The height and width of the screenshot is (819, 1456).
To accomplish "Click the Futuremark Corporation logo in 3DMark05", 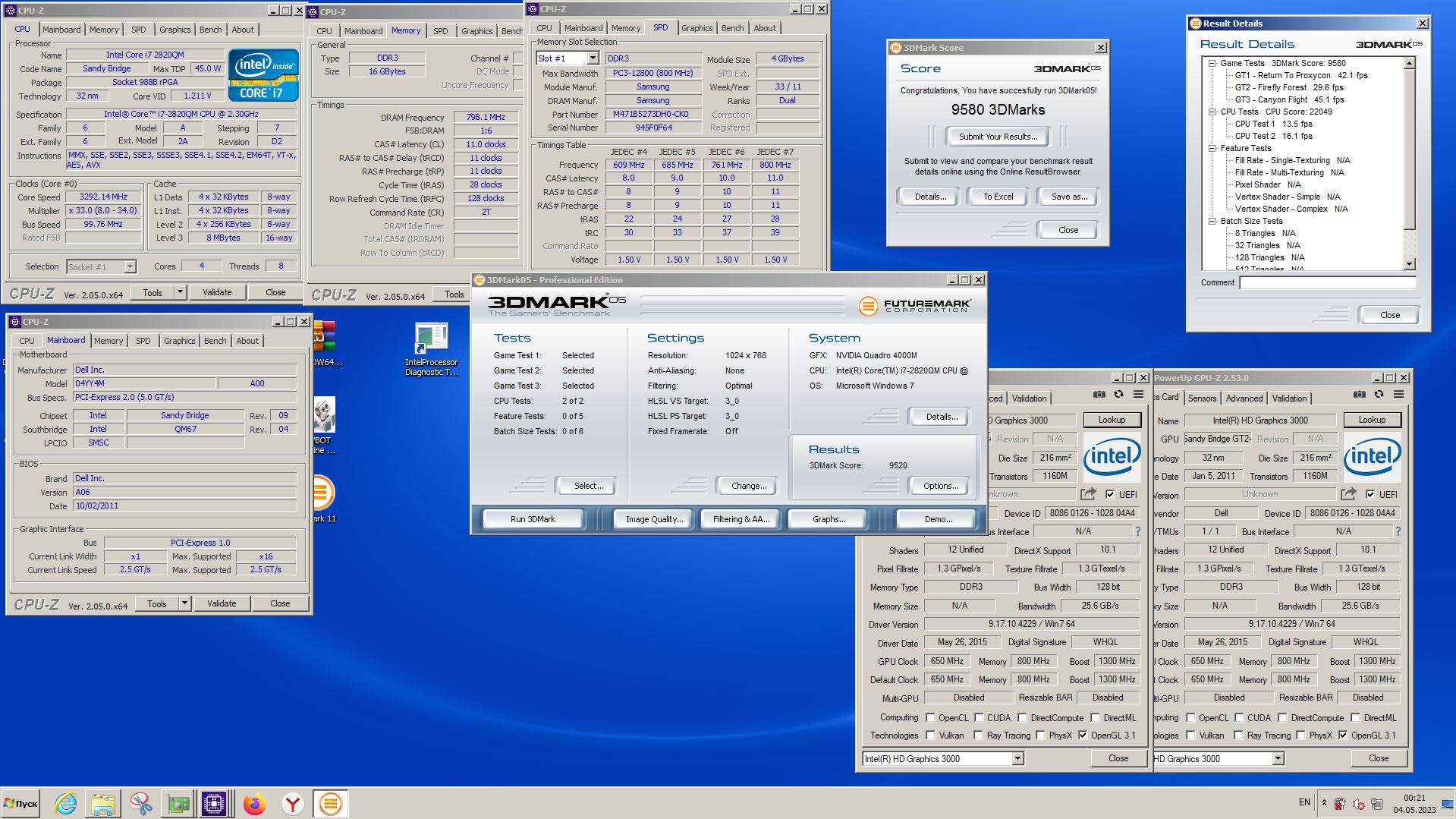I will pyautogui.click(x=915, y=306).
